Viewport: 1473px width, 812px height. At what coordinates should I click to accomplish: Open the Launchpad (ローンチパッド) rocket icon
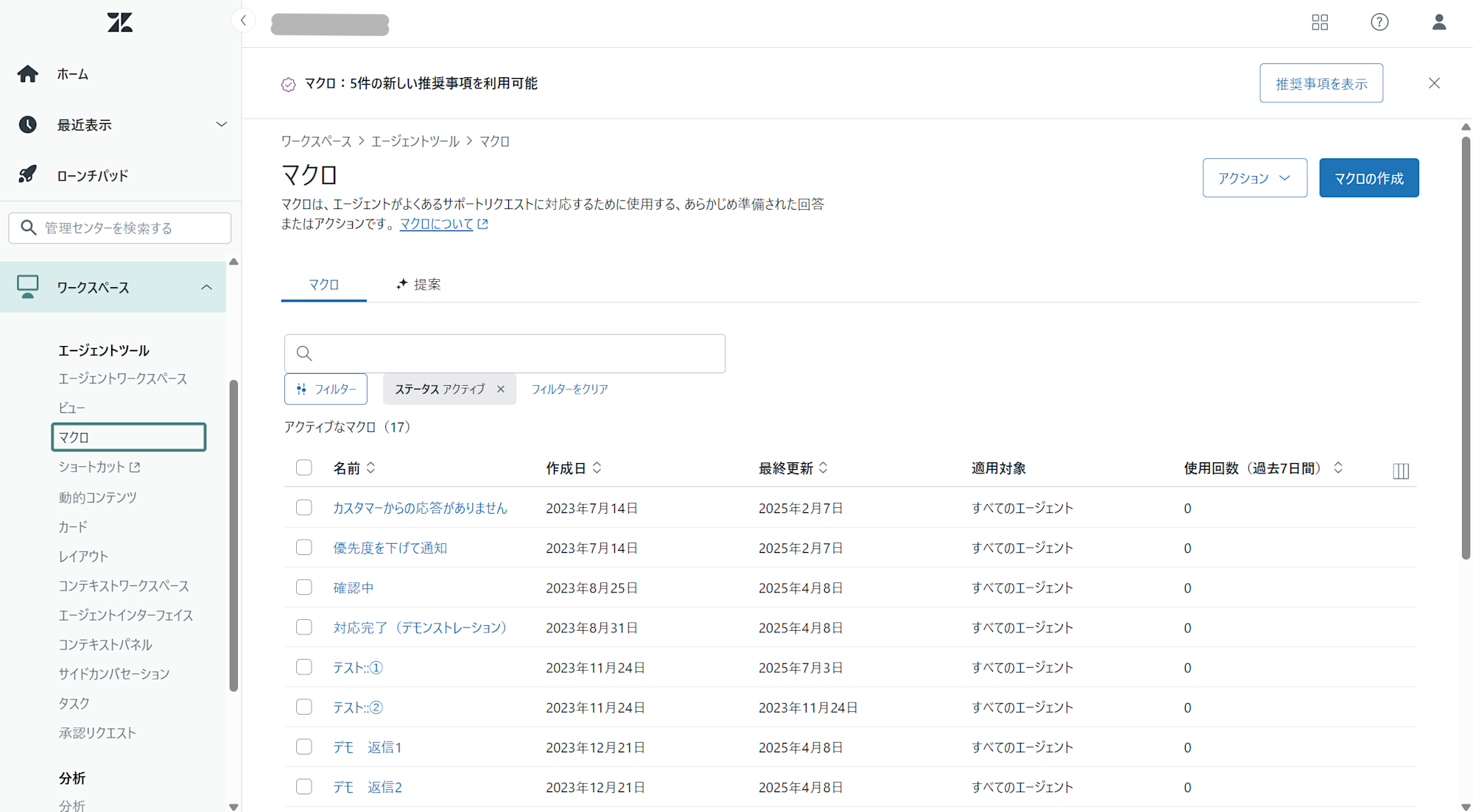coord(28,175)
